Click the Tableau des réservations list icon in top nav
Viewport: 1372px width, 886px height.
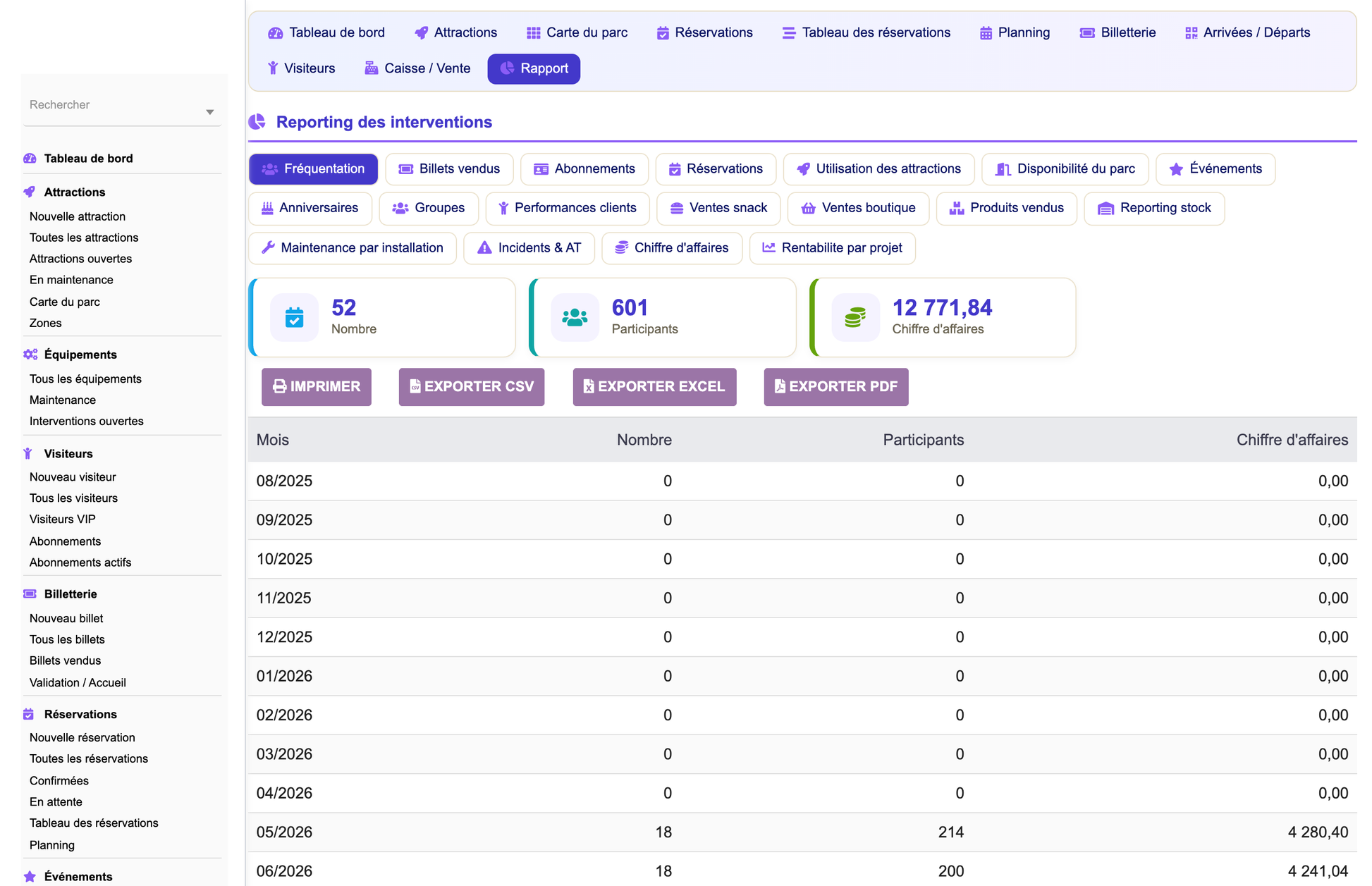(x=789, y=33)
